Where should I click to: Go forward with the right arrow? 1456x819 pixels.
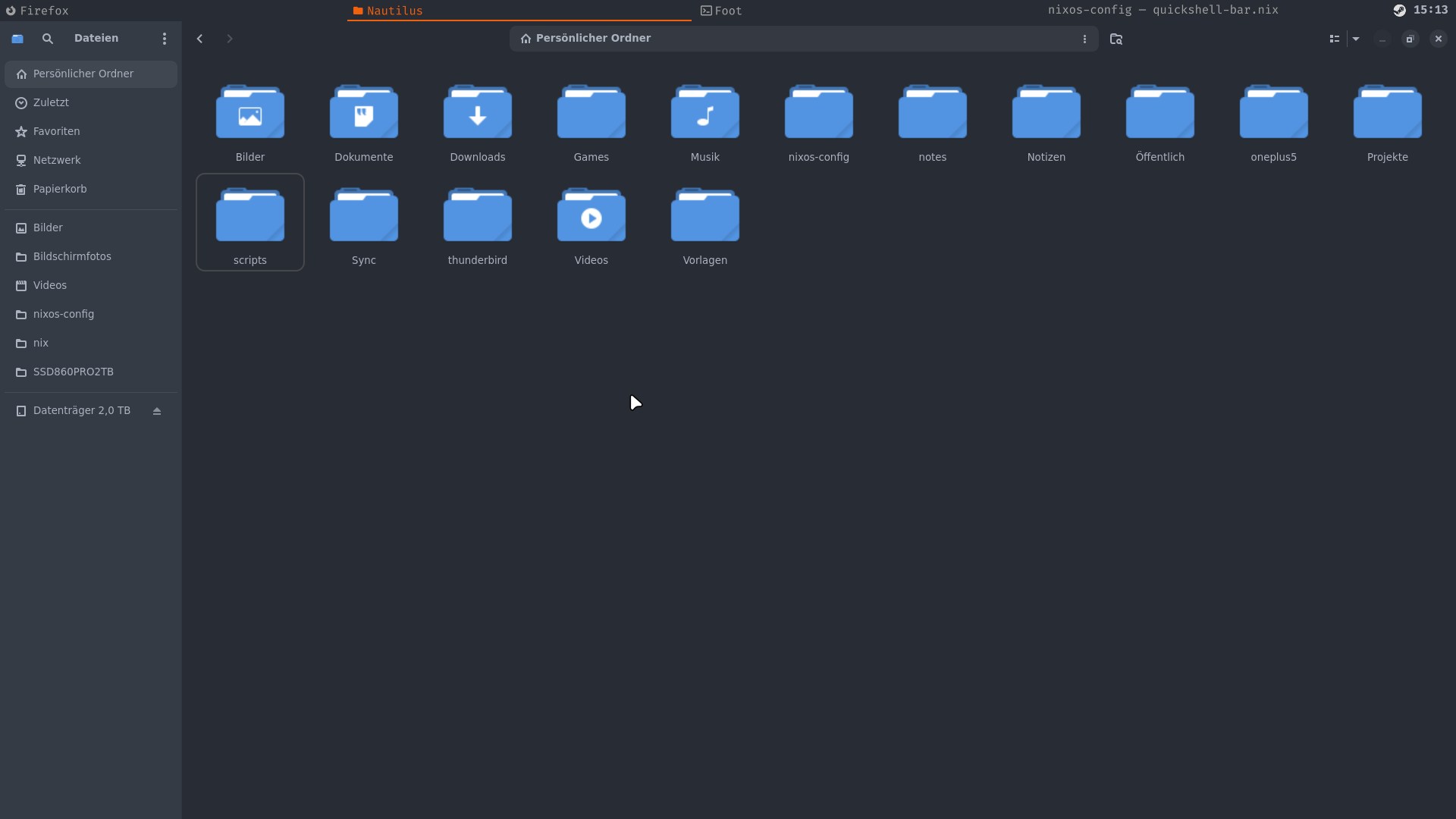coord(230,39)
